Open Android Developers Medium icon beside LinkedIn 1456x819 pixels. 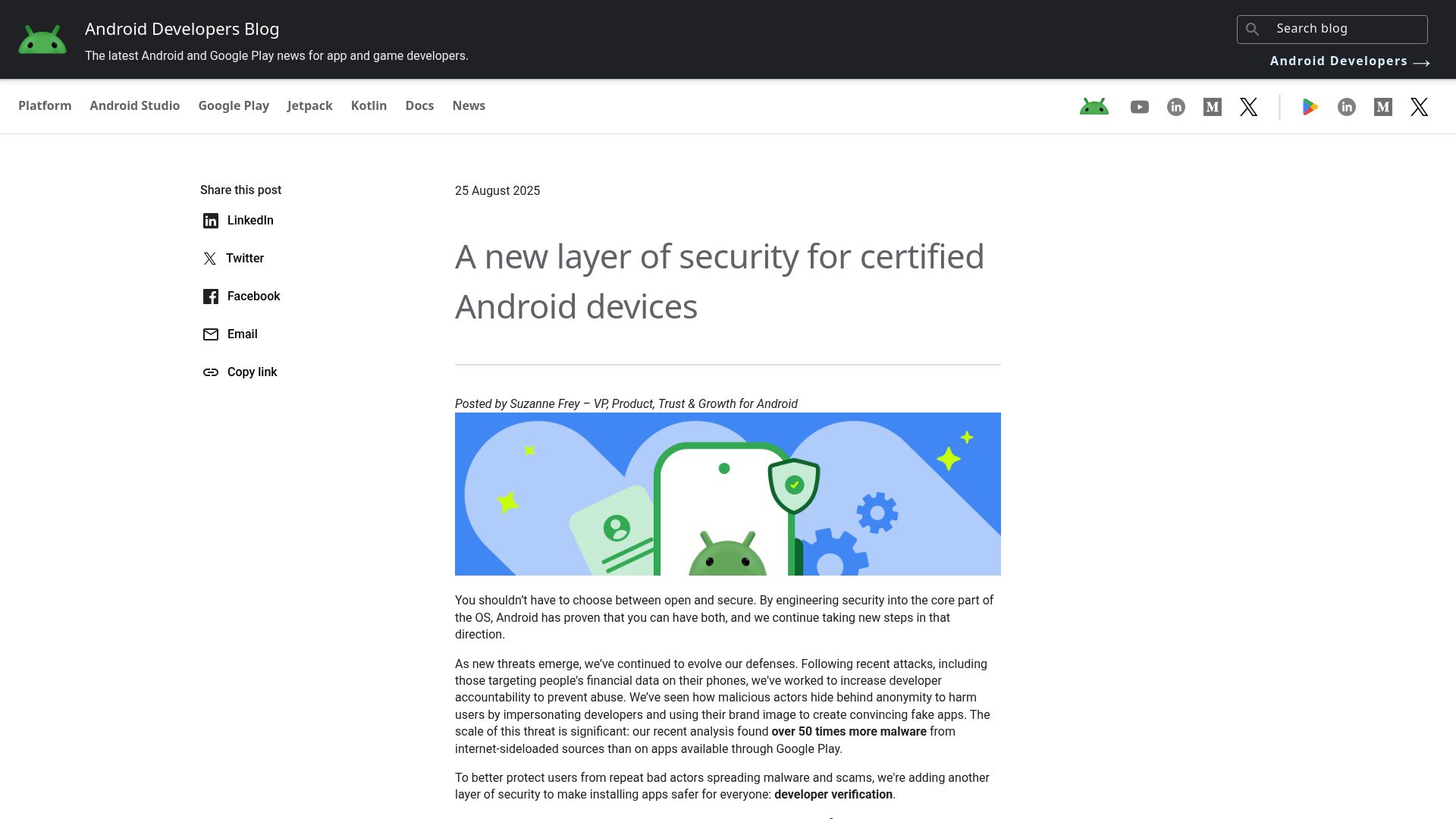click(x=1213, y=107)
